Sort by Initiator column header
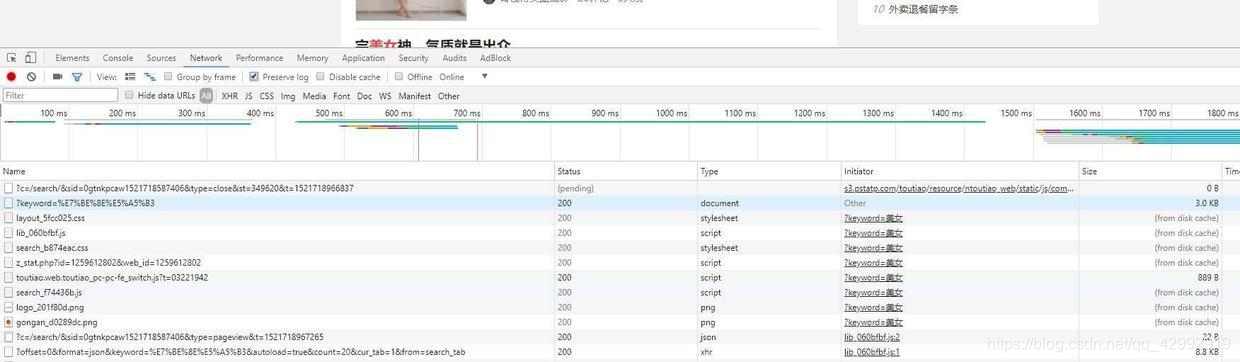Viewport: 1240px width, 362px height. (960, 172)
